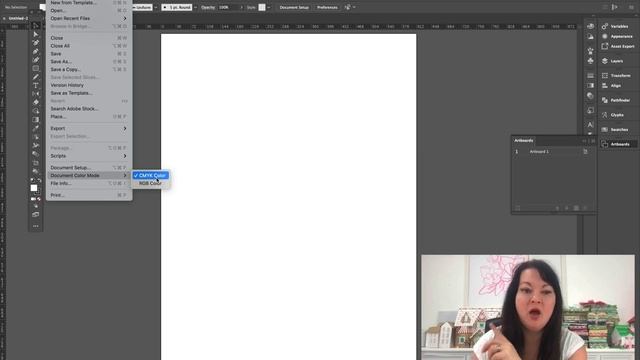Screen dimensions: 640x360
Task: Choose Version History menu item
Action: [x=89, y=85]
